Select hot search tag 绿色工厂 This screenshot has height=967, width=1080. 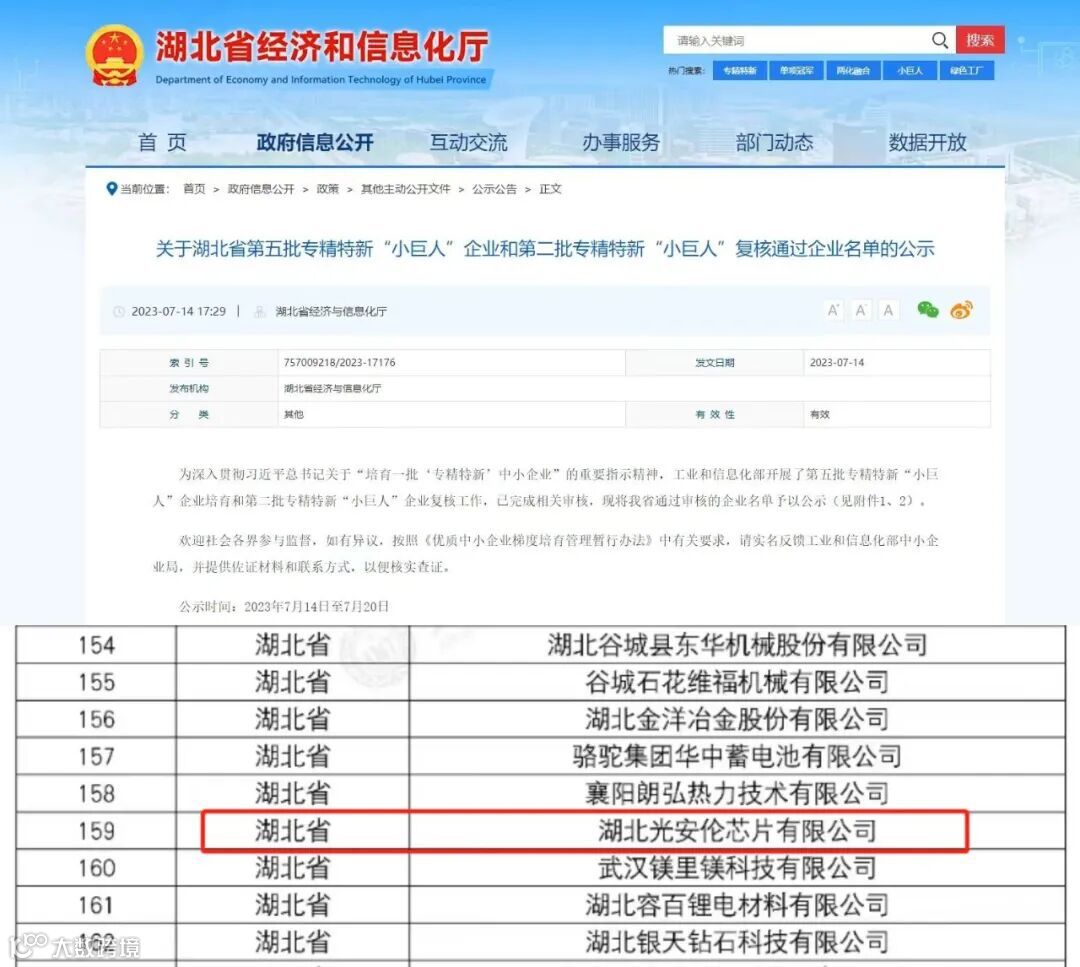point(967,70)
